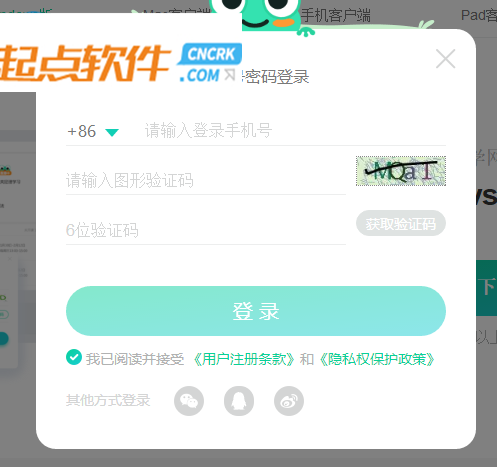Focus the 请输入图形验证码 captcha field
Image resolution: width=497 pixels, height=467 pixels.
click(x=206, y=180)
